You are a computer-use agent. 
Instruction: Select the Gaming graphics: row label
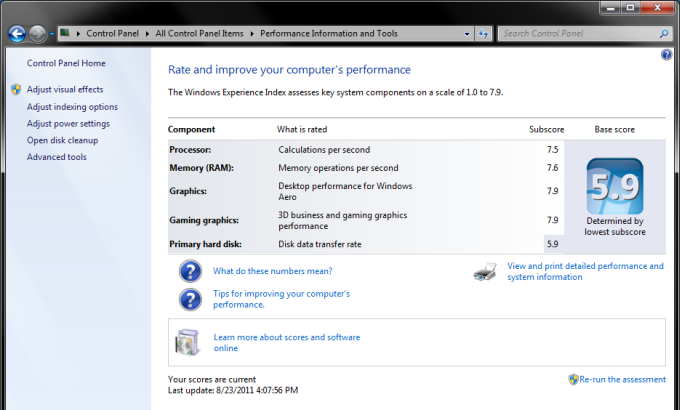coord(204,220)
